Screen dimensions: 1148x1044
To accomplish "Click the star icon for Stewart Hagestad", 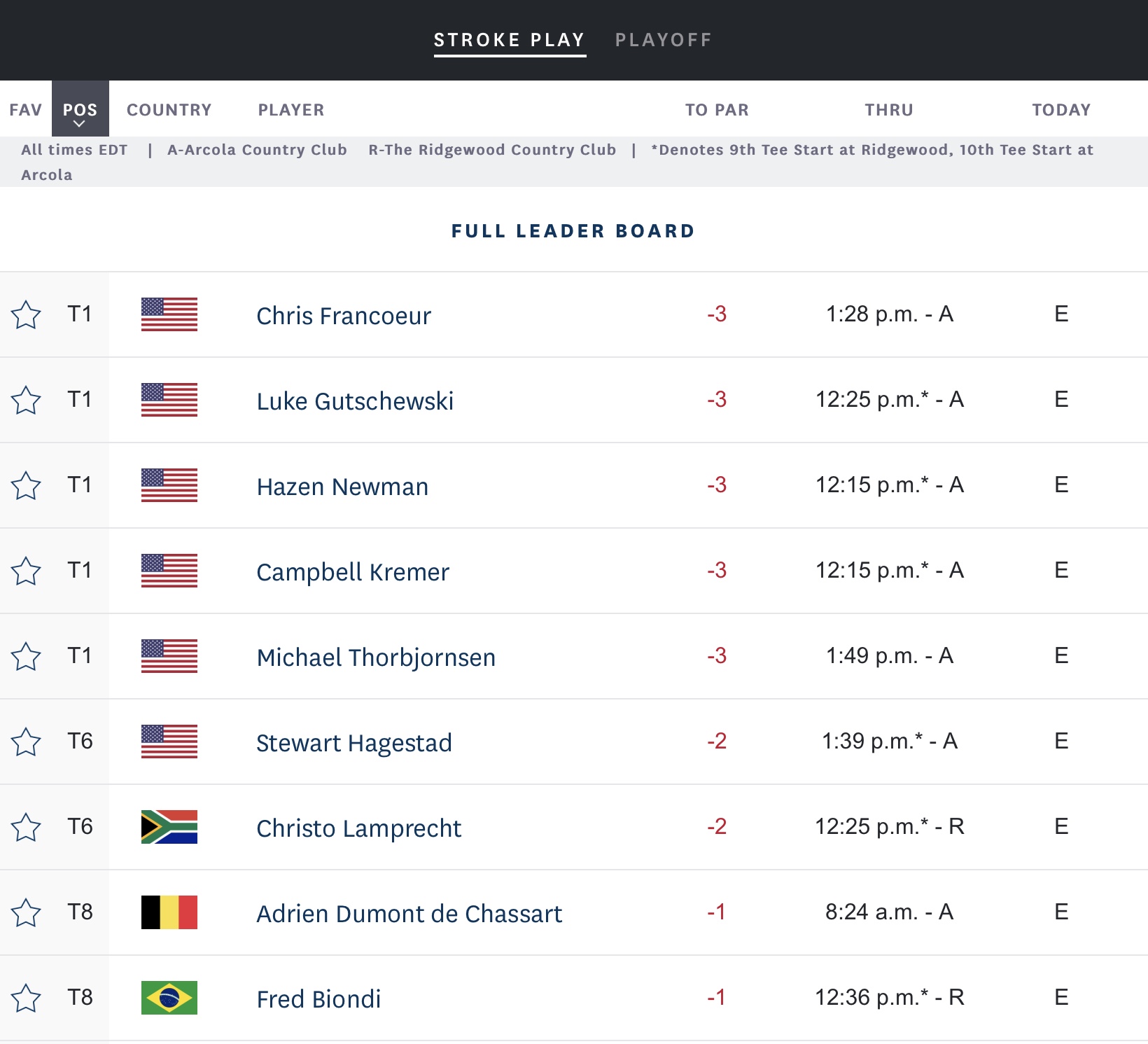I will pos(26,742).
